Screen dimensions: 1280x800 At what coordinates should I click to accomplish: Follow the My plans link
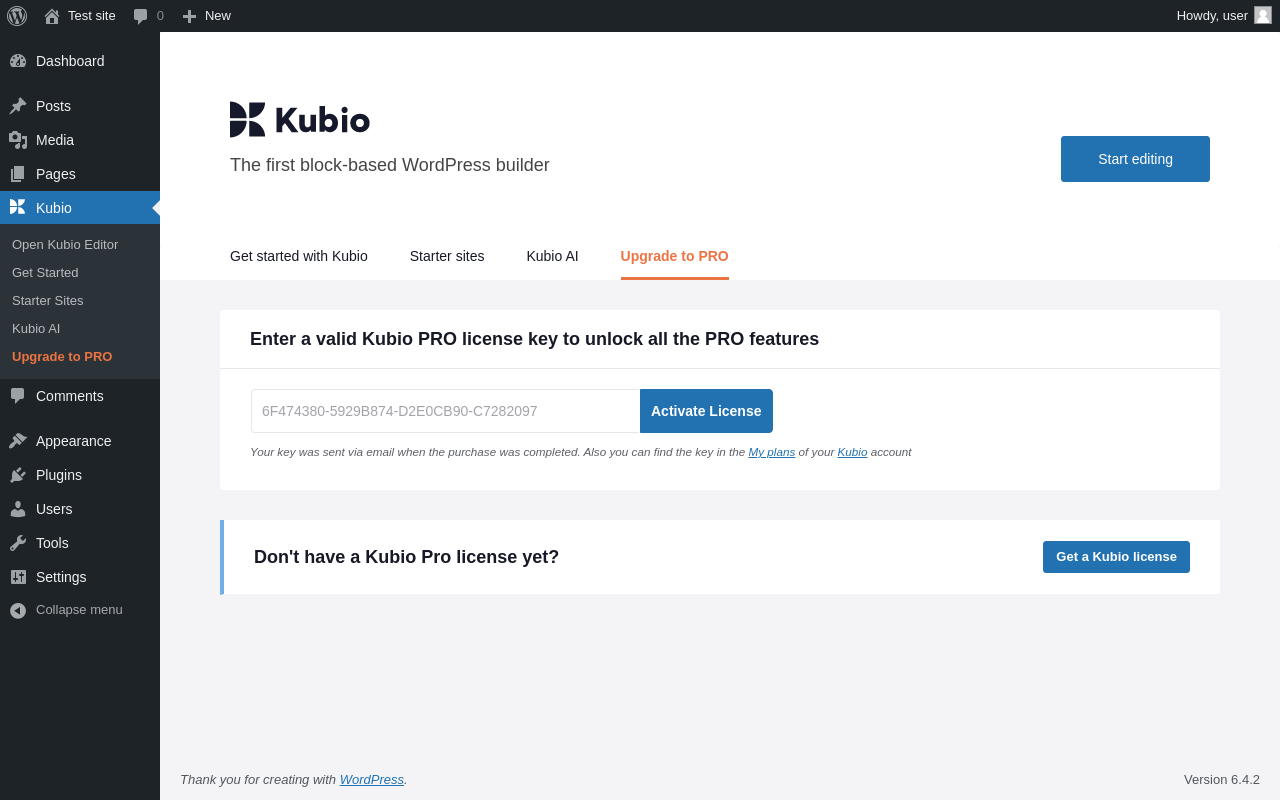coord(771,452)
